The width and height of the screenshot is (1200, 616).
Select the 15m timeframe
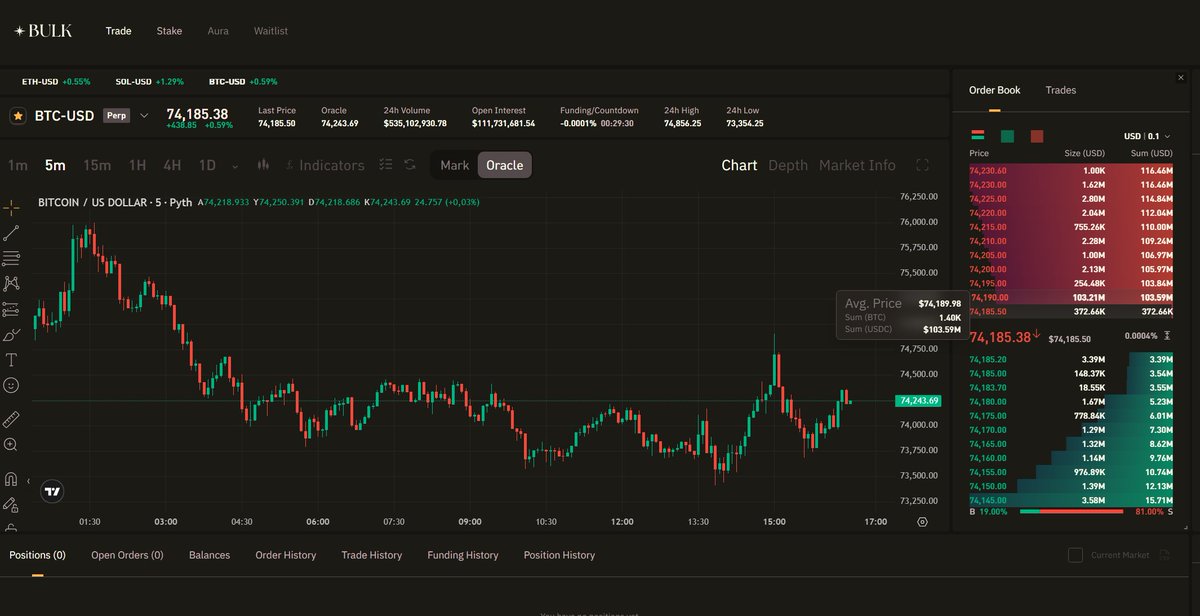coord(97,165)
